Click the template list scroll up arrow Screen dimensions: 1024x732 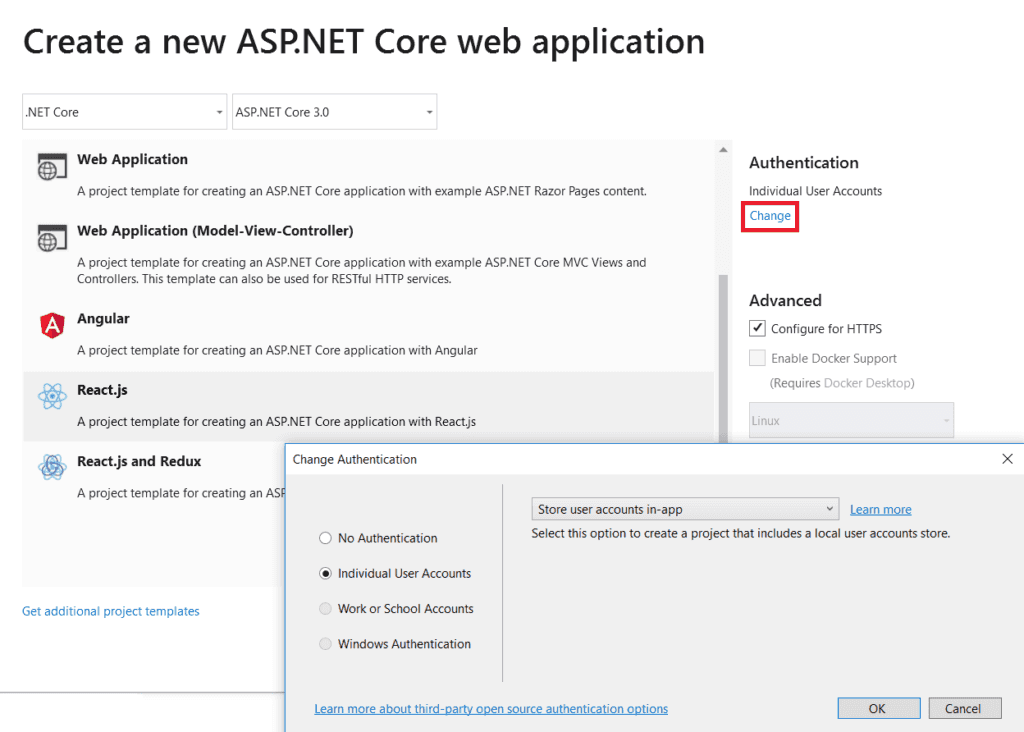723,150
